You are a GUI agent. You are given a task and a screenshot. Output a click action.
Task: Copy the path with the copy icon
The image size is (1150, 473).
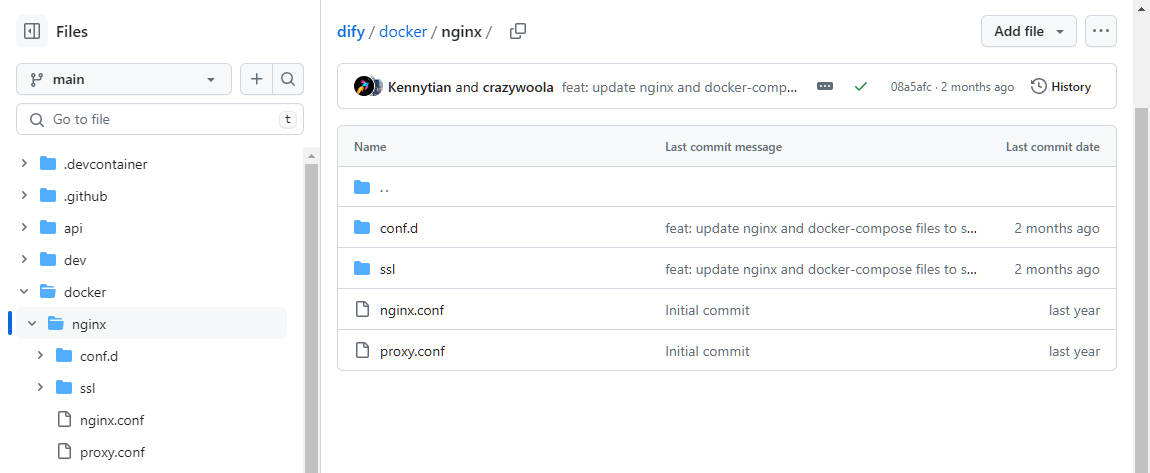[x=518, y=31]
